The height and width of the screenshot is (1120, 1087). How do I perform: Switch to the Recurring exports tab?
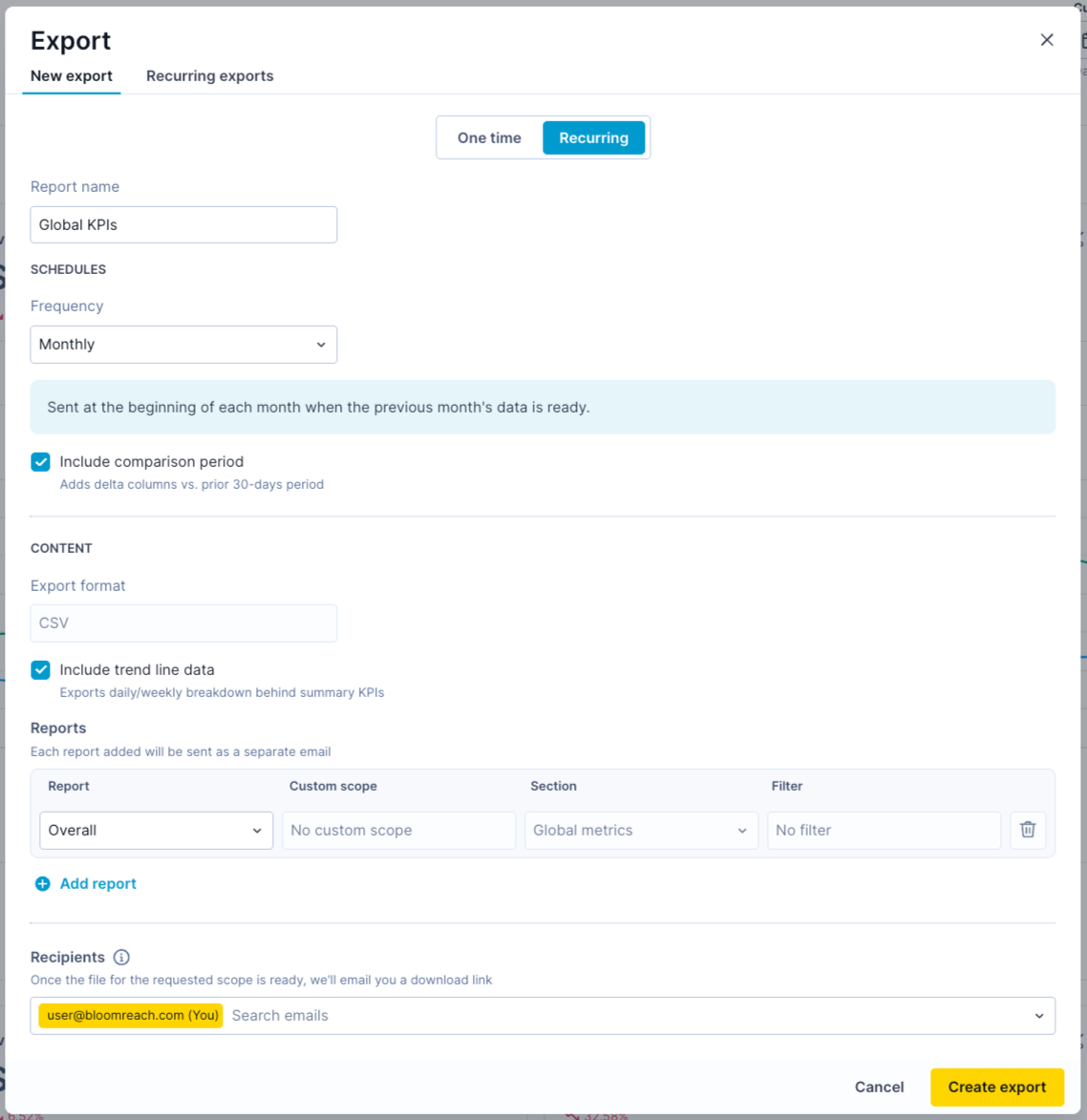(210, 75)
